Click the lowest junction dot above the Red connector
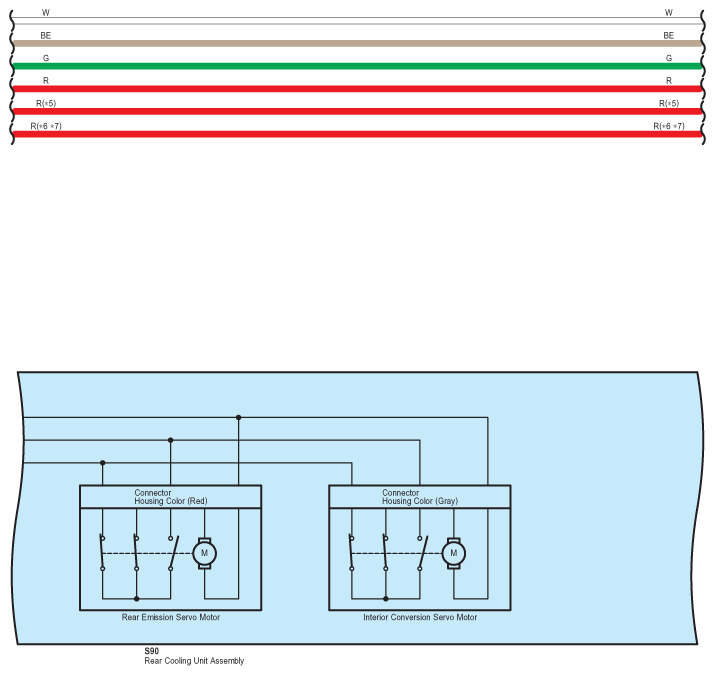715x675 pixels. (102, 463)
